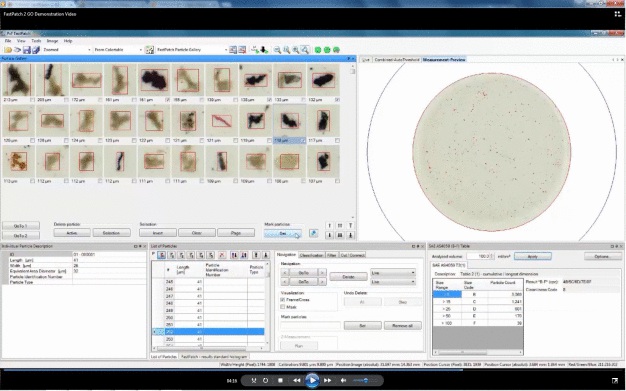This screenshot has width=626, height=391.
Task: Switch to the Classification tab
Action: tap(311, 255)
